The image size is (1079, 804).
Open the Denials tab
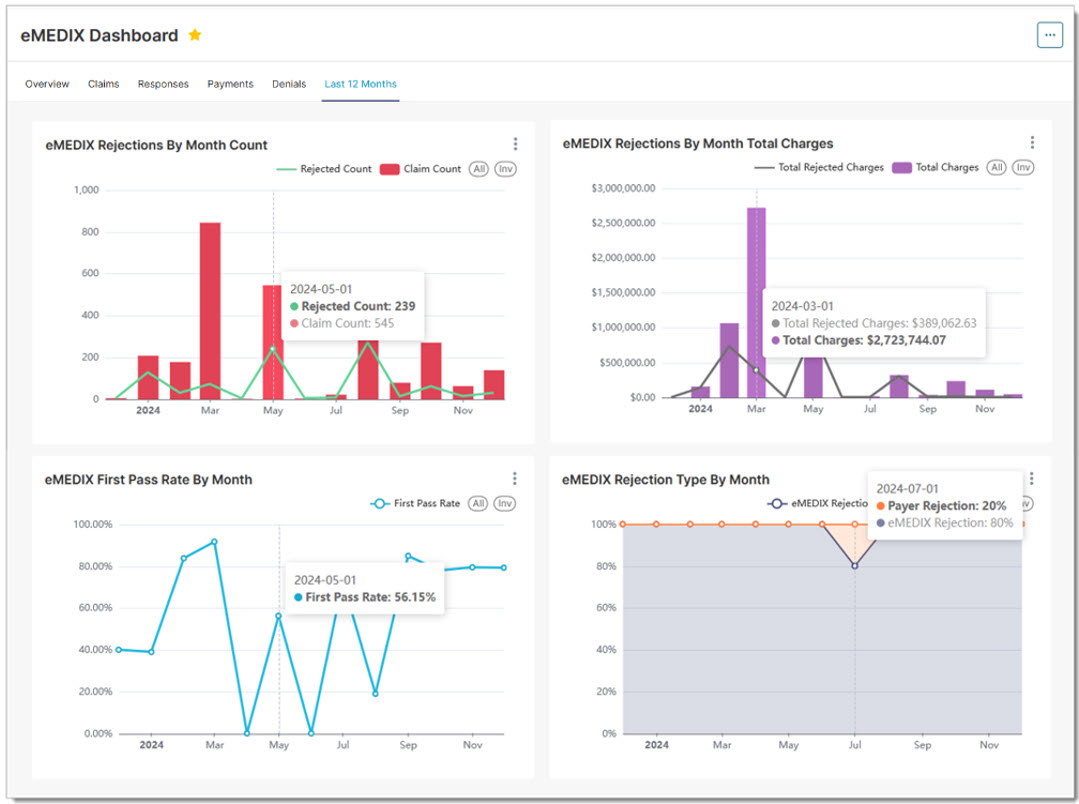coord(289,84)
